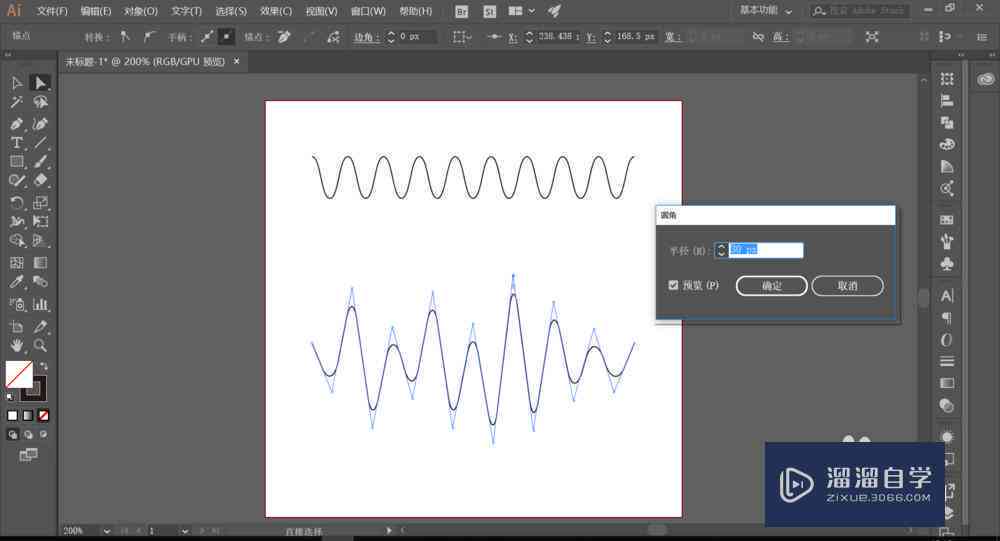Cancel the round corners dialog with 取消
The image size is (1000, 541).
click(848, 286)
